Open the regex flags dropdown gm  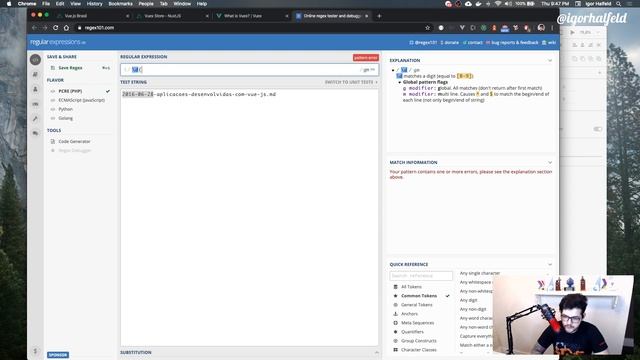369,70
